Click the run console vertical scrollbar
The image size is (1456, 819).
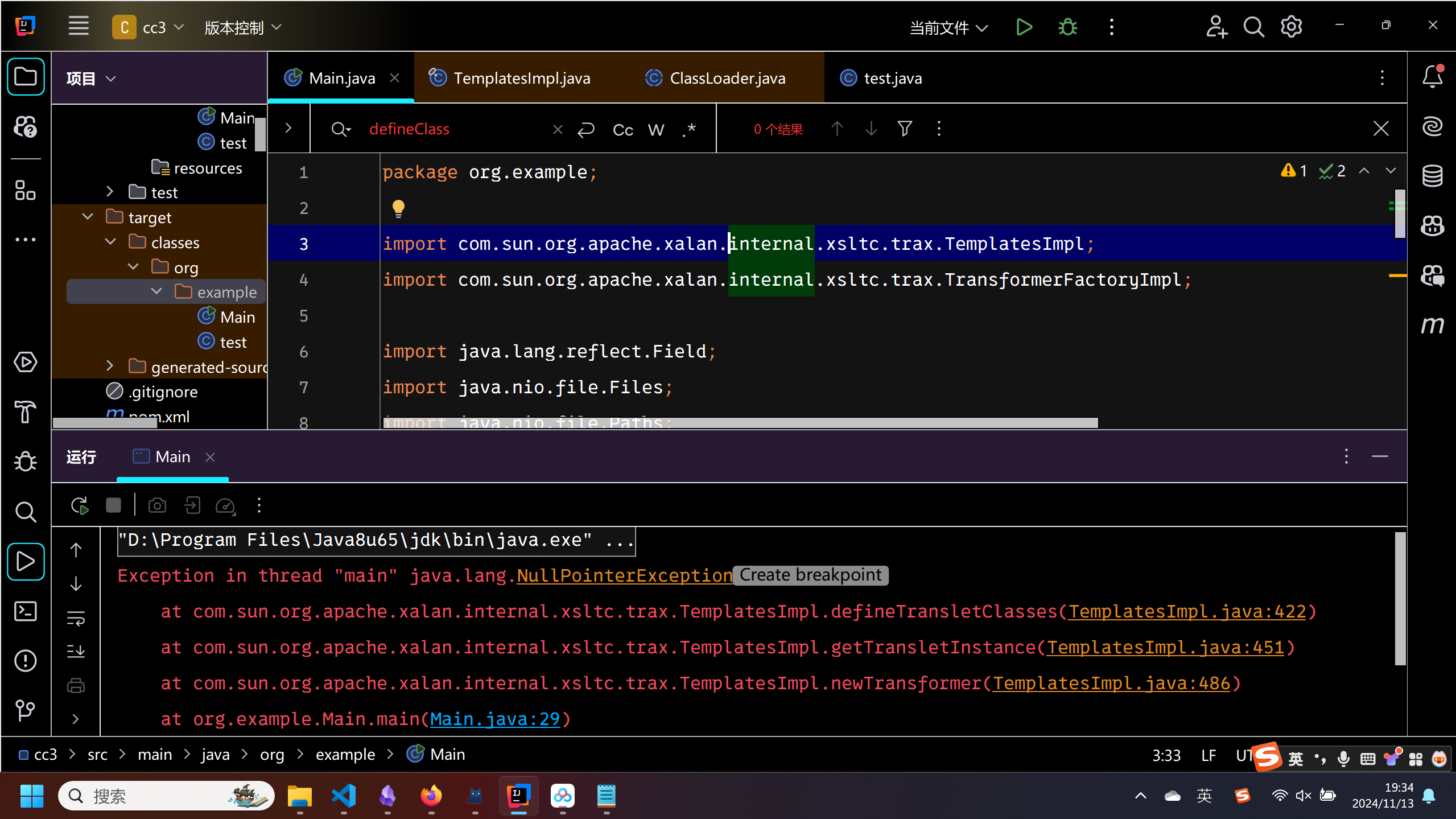[1400, 598]
